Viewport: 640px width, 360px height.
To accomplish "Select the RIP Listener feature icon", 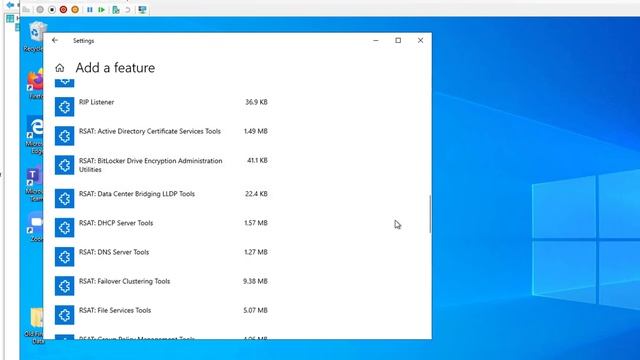I will point(64,107).
